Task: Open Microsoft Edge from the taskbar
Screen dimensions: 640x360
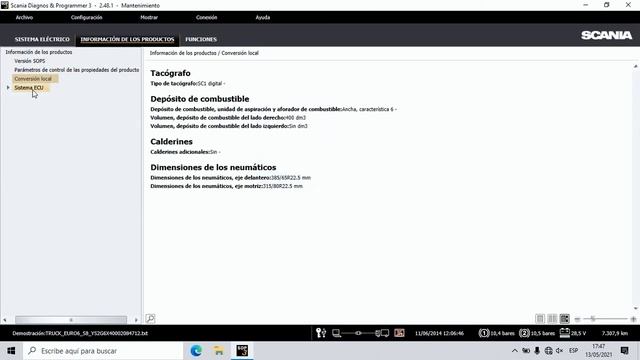Action: coord(196,351)
